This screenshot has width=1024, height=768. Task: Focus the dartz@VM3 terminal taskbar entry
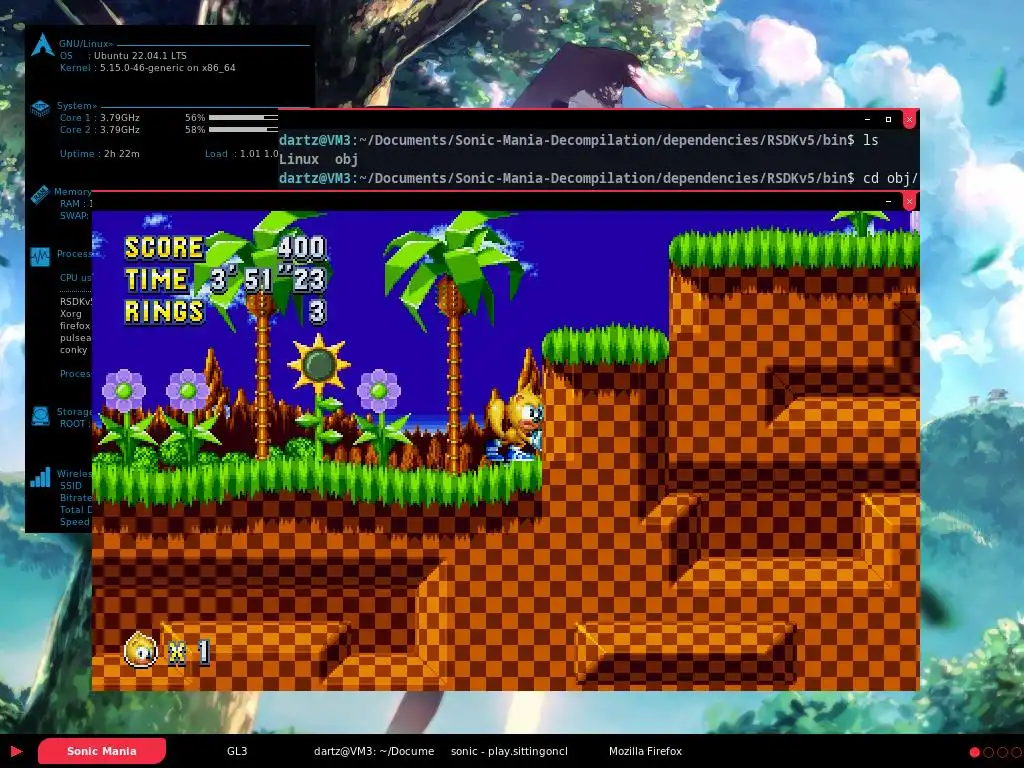pos(374,751)
